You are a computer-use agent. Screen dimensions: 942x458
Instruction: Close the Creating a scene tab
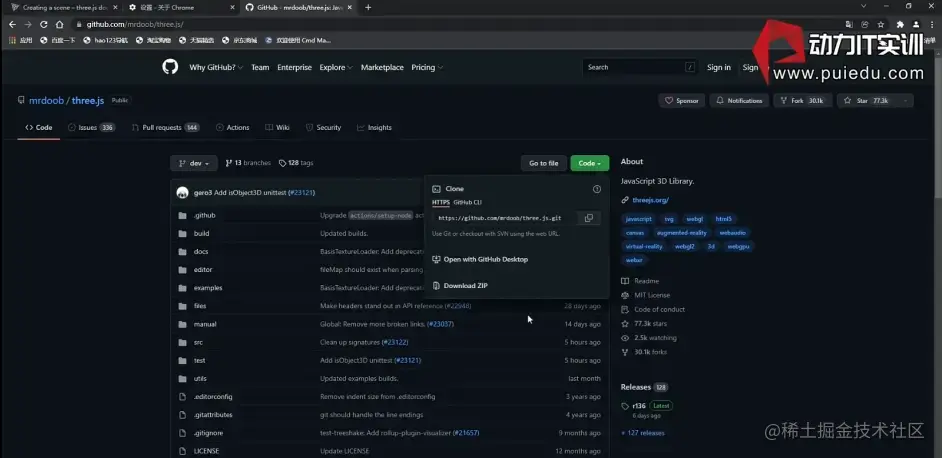[115, 7]
